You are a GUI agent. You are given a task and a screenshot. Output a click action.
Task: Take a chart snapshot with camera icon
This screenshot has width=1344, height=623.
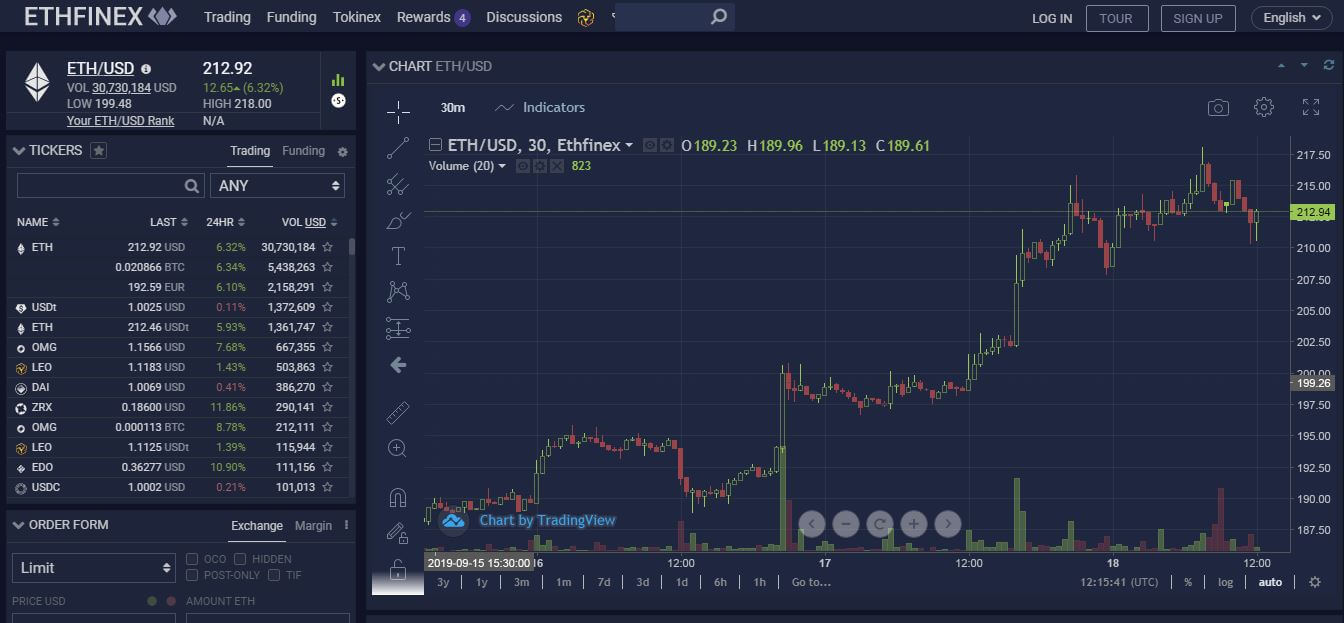[1218, 108]
